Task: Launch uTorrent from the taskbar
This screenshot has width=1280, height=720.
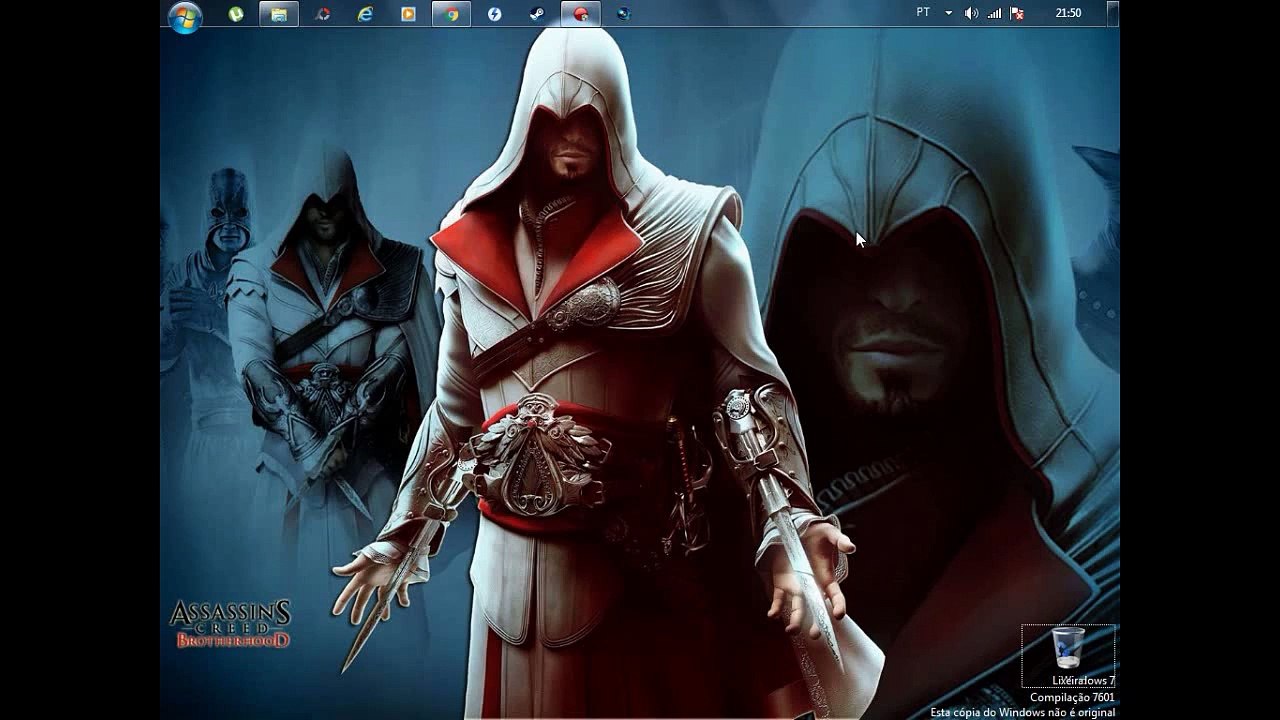Action: click(236, 14)
